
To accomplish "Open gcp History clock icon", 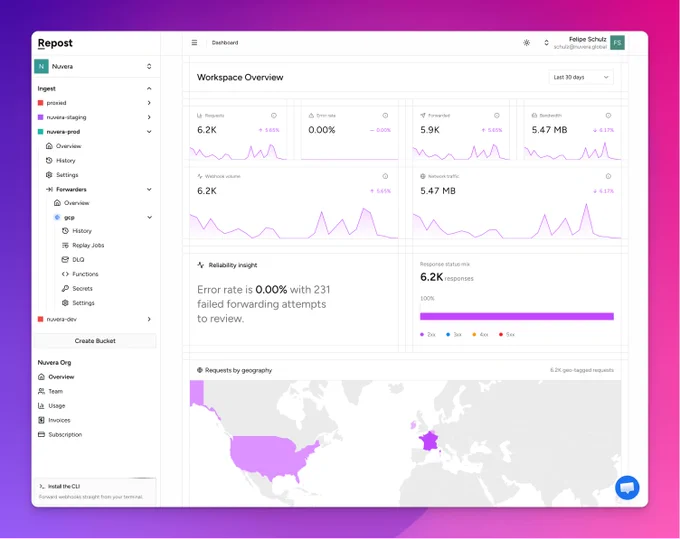I will (x=65, y=231).
